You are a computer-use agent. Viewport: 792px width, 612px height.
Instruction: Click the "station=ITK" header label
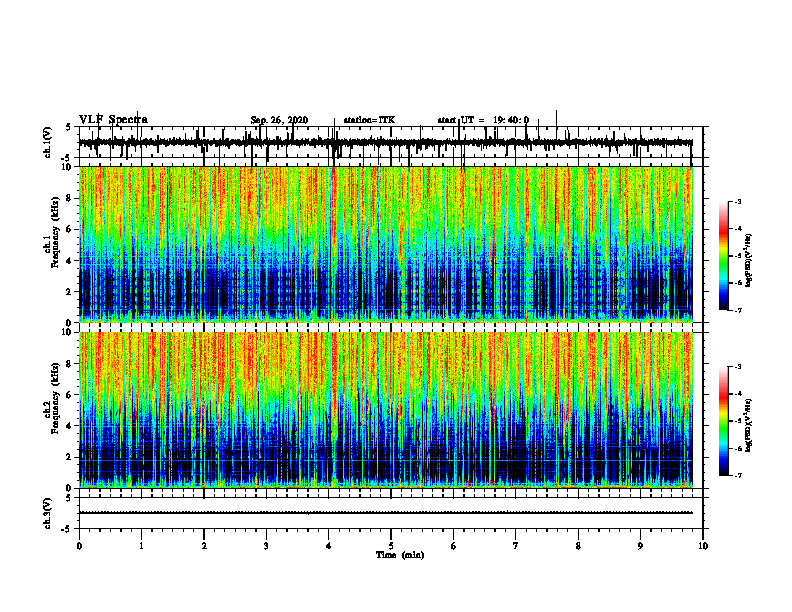(x=369, y=120)
